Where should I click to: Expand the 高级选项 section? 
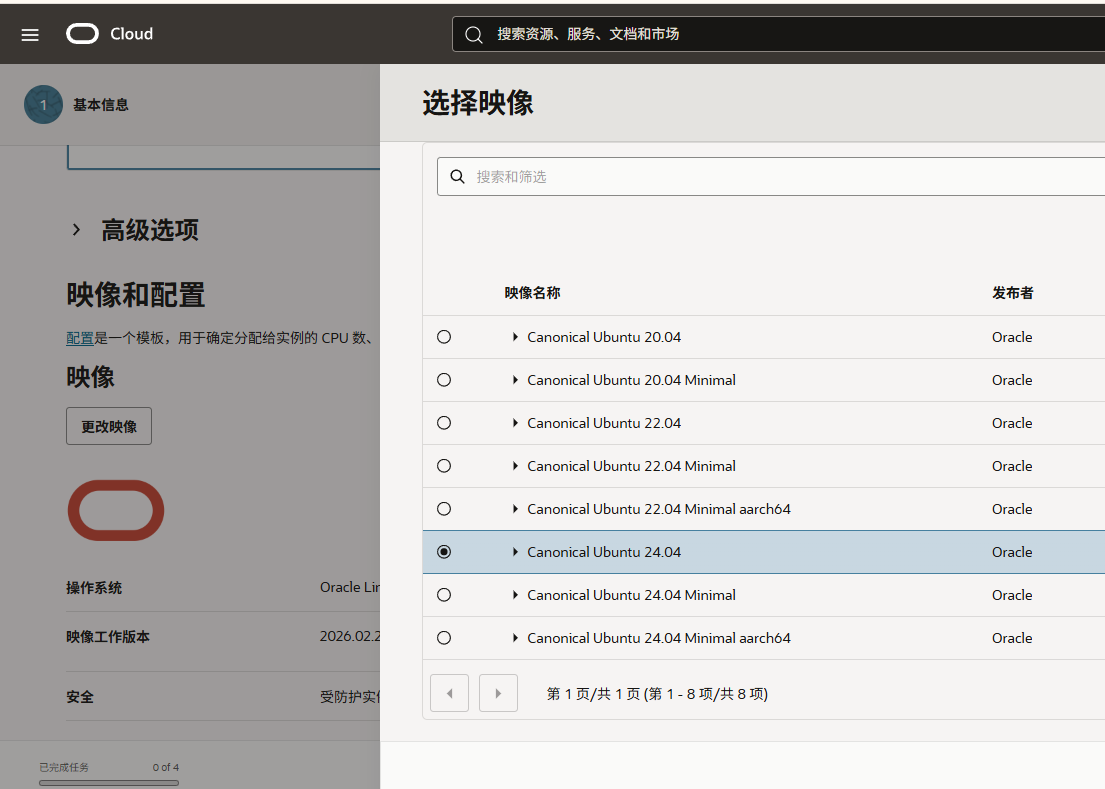[x=76, y=230]
